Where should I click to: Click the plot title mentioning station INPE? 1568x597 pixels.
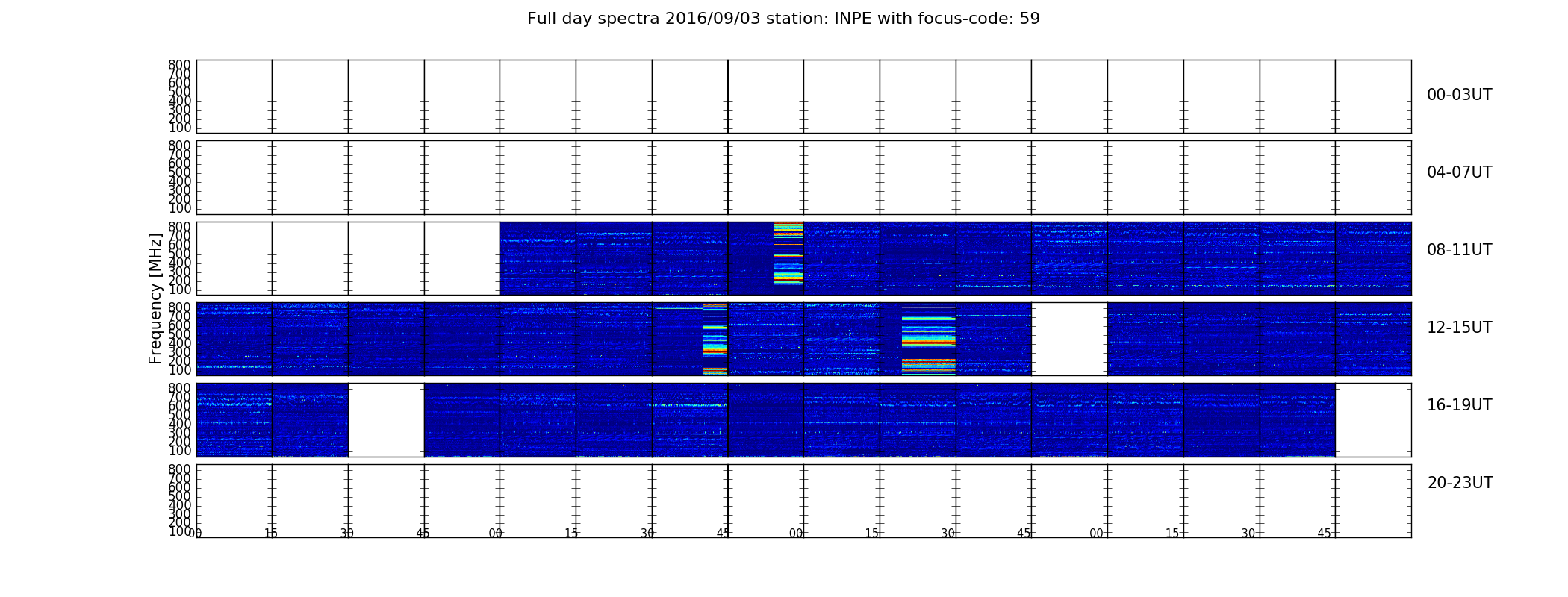tap(783, 19)
